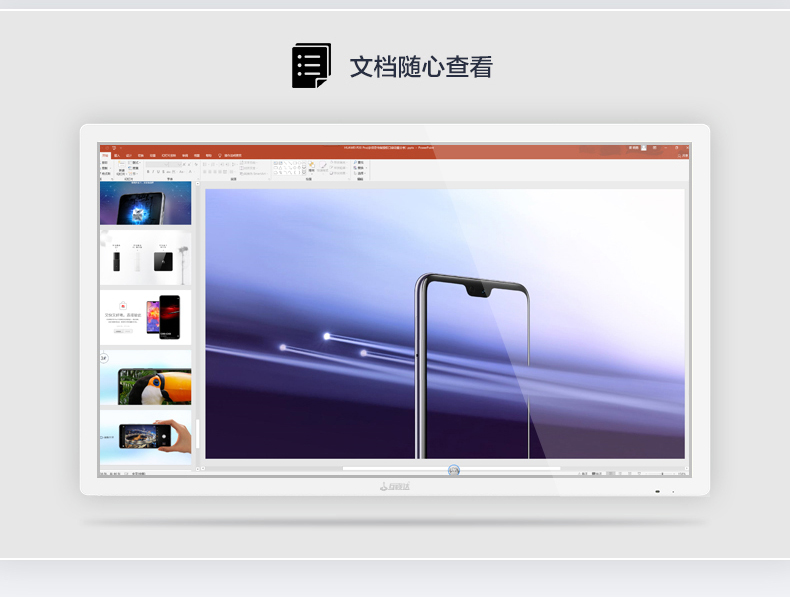Click the Find icon in Editing group
This screenshot has width=790, height=597.
coord(360,163)
